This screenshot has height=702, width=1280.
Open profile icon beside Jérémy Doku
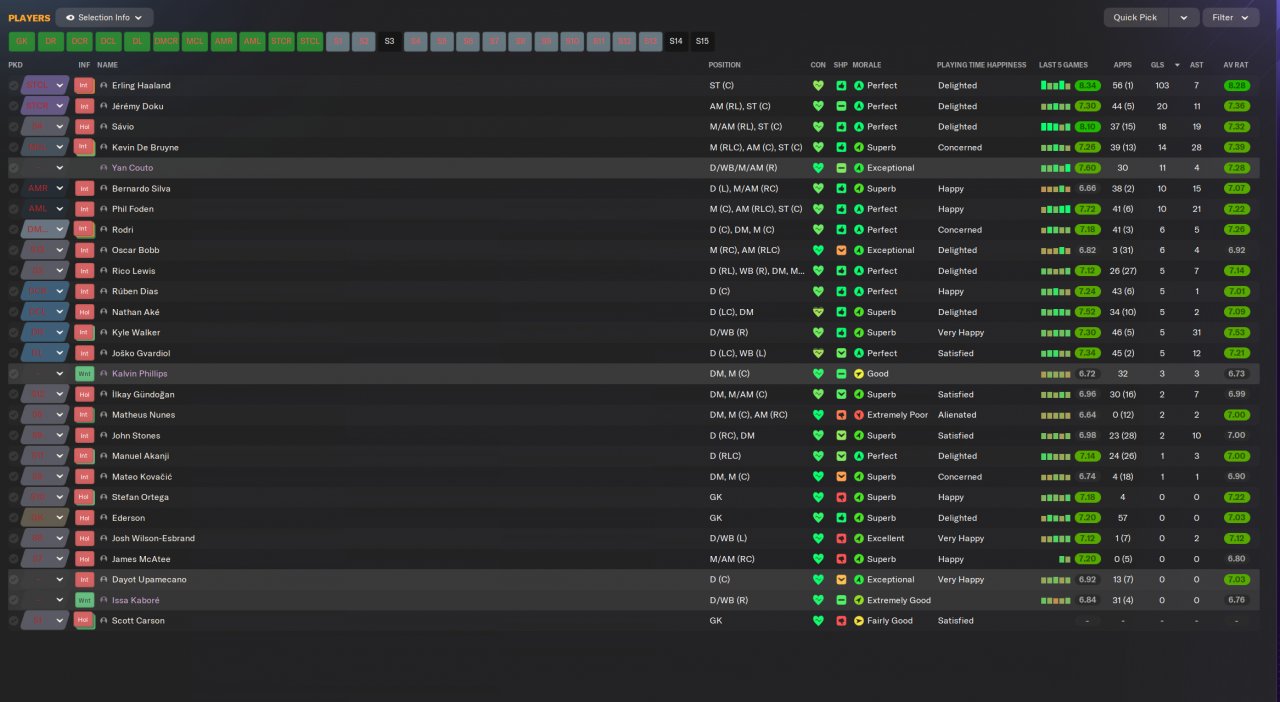point(103,106)
